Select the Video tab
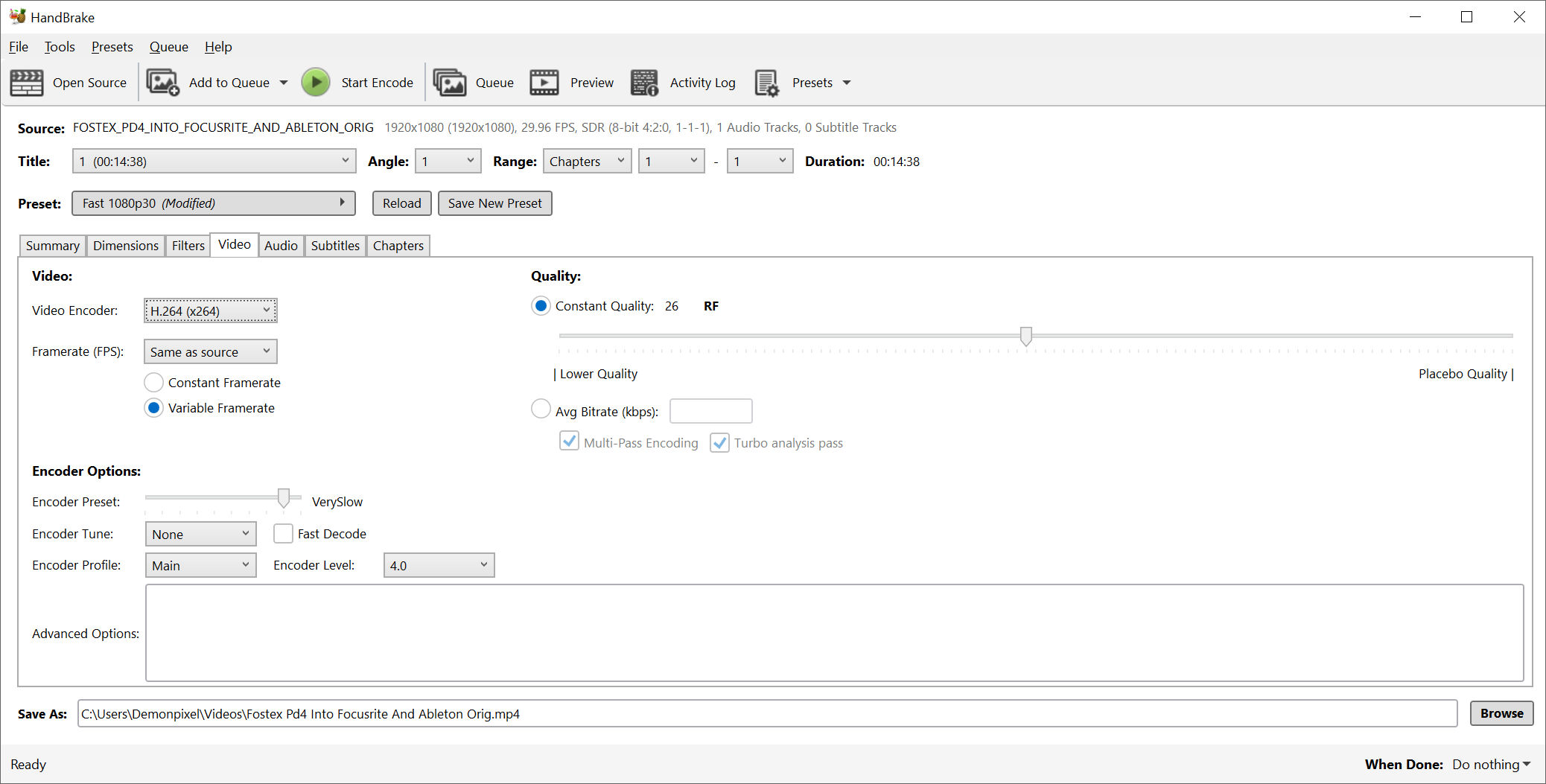 point(235,244)
